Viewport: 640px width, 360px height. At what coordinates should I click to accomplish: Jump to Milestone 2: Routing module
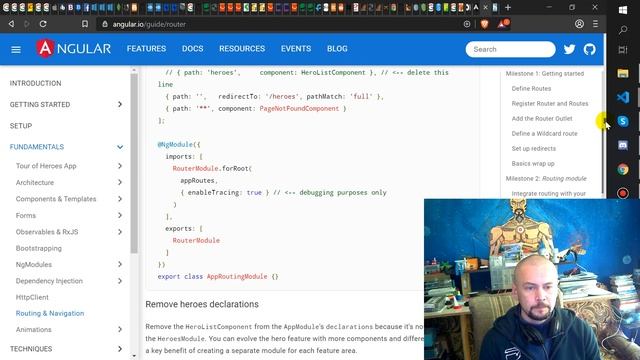pyautogui.click(x=546, y=179)
